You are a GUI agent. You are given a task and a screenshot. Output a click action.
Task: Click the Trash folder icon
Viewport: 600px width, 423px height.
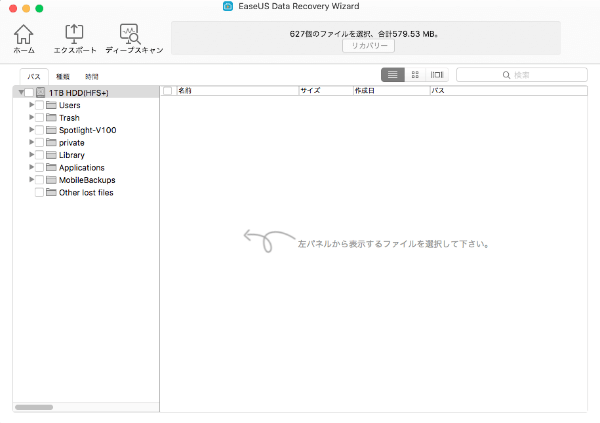click(x=51, y=118)
